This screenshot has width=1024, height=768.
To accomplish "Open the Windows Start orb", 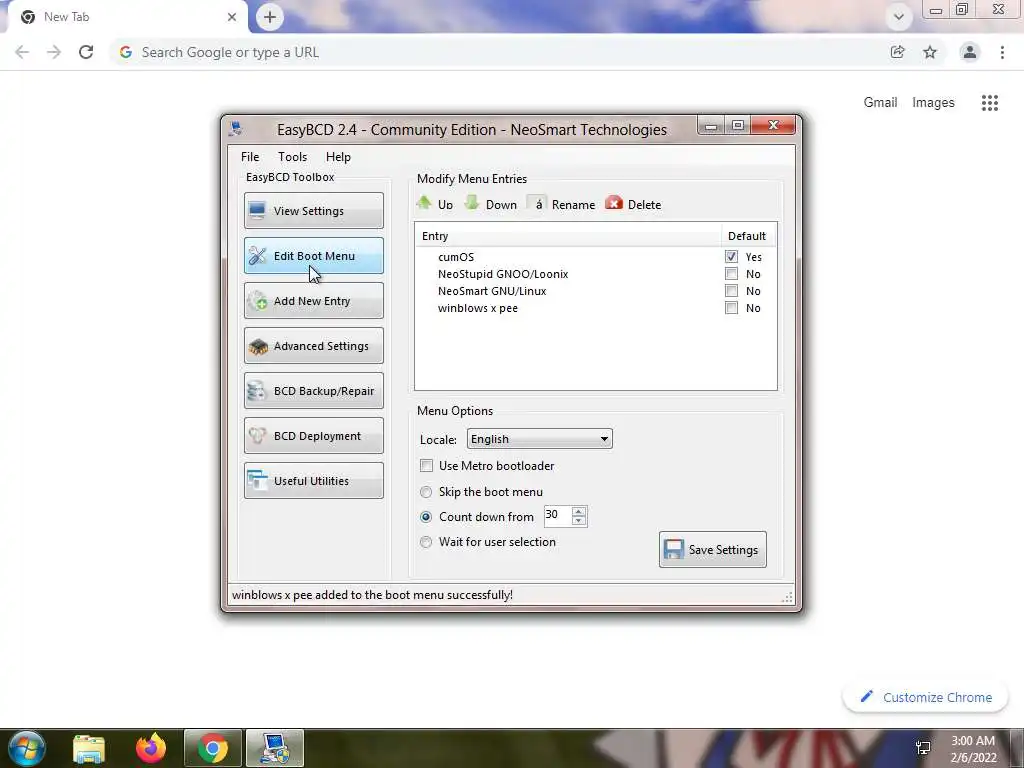I will [x=27, y=748].
